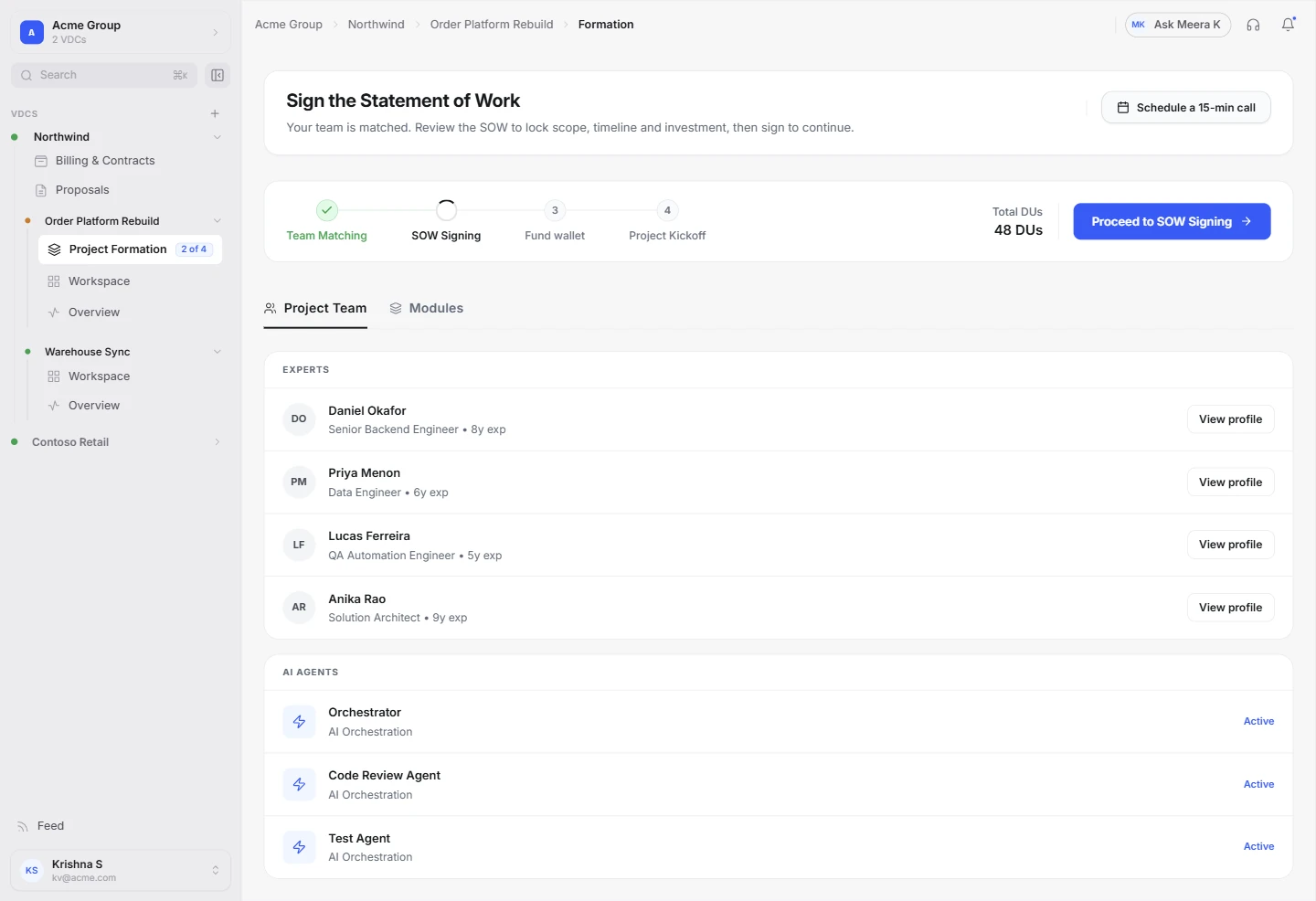Screen dimensions: 1316x901
Task: View Daniel Okafor's profile
Action: pyautogui.click(x=1230, y=419)
